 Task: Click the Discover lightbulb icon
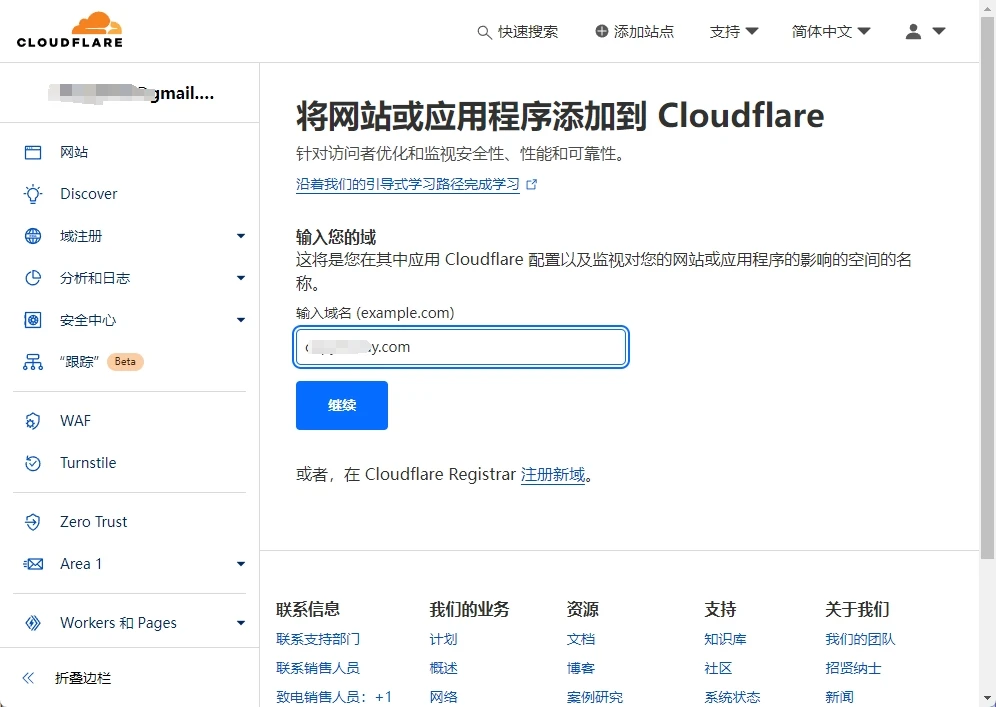click(x=33, y=194)
